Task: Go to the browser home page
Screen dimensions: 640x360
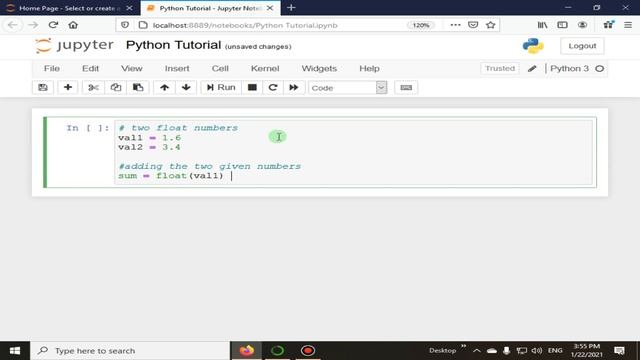Action: [x=73, y=25]
